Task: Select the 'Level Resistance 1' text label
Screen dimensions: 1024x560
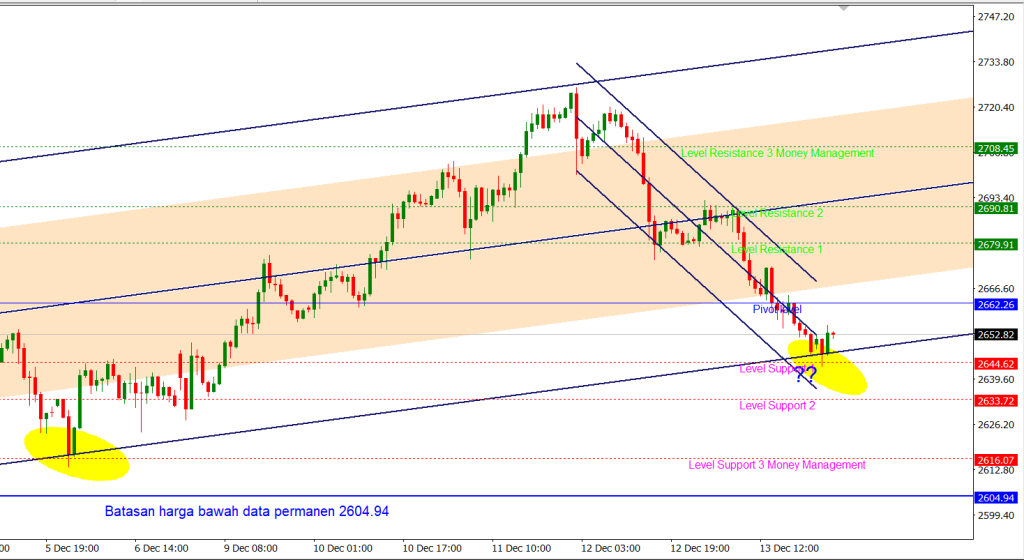Action: (x=777, y=249)
